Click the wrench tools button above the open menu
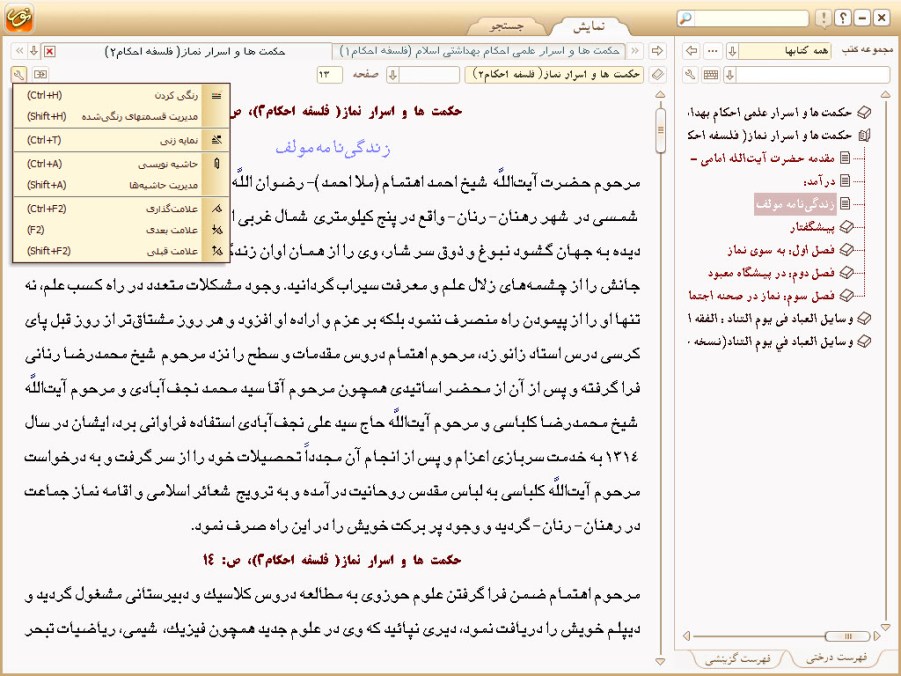Viewport: 901px width, 676px height. coord(18,74)
